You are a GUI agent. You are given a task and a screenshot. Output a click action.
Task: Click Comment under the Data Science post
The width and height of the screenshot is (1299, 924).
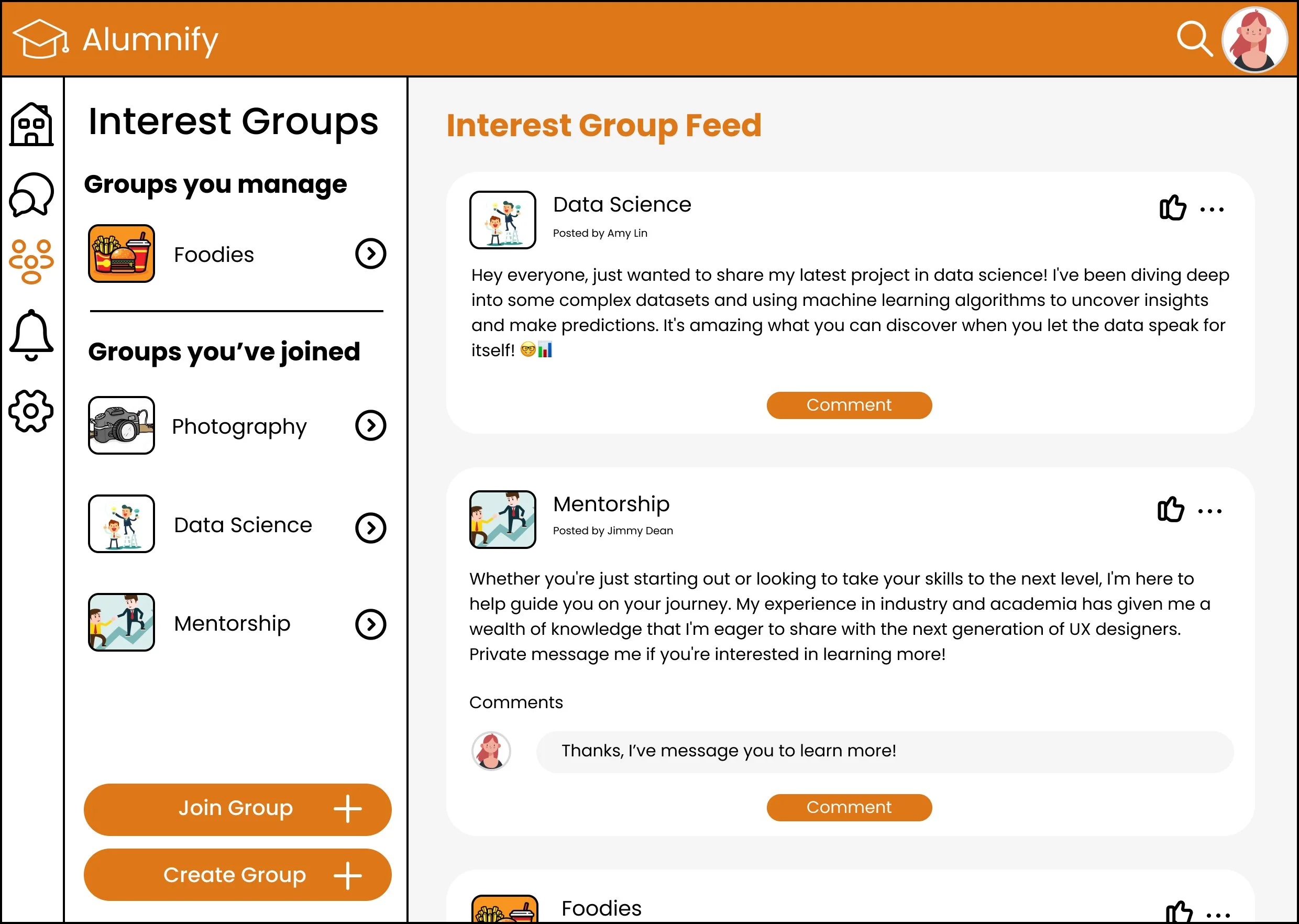[x=849, y=405]
